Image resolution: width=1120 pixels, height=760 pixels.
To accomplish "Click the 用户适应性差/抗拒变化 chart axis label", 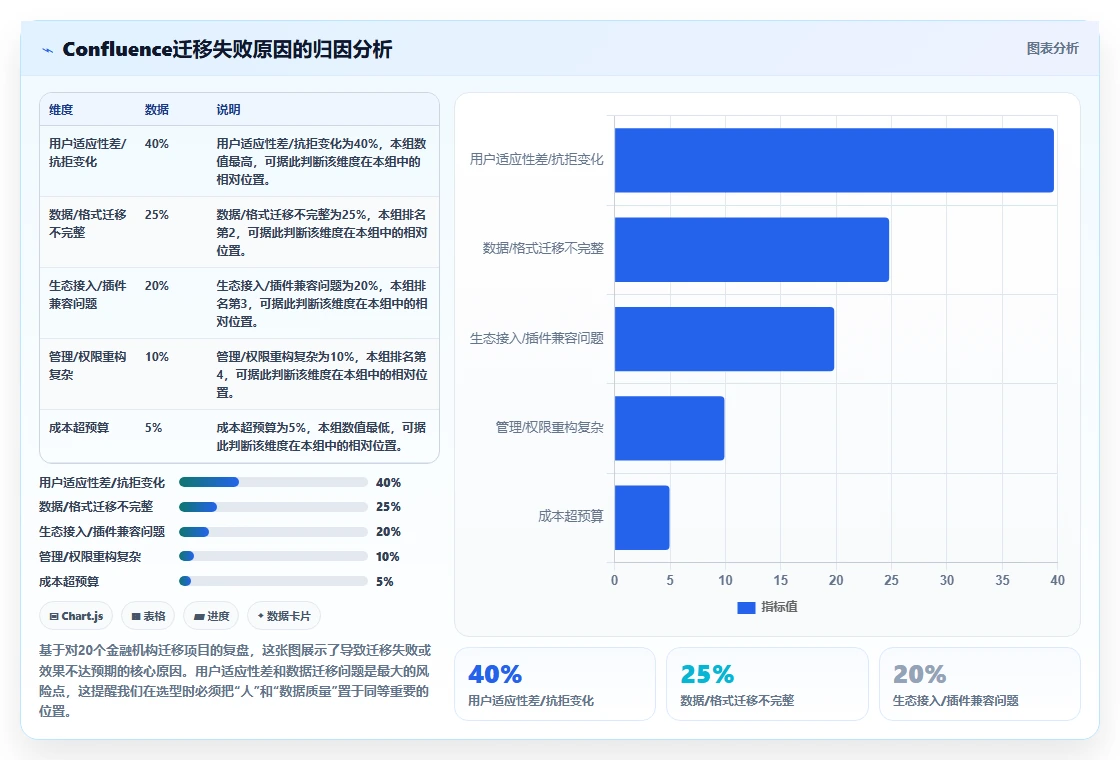I will click(536, 159).
